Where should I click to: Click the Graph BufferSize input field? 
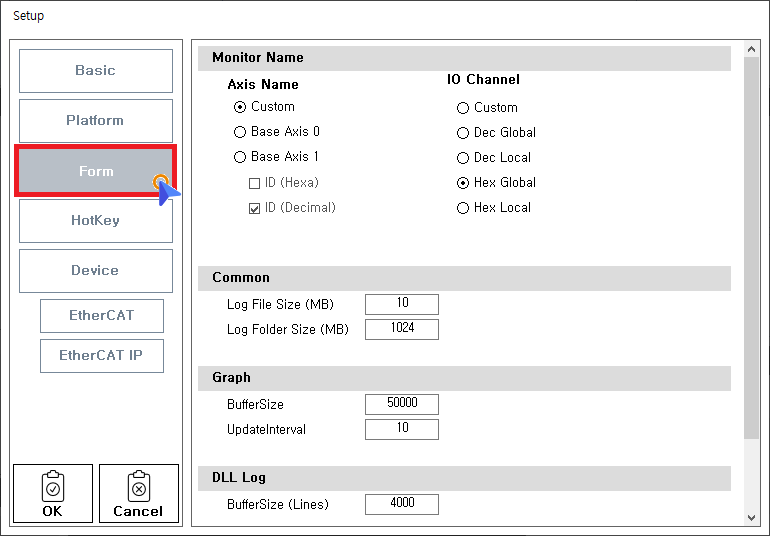(402, 404)
